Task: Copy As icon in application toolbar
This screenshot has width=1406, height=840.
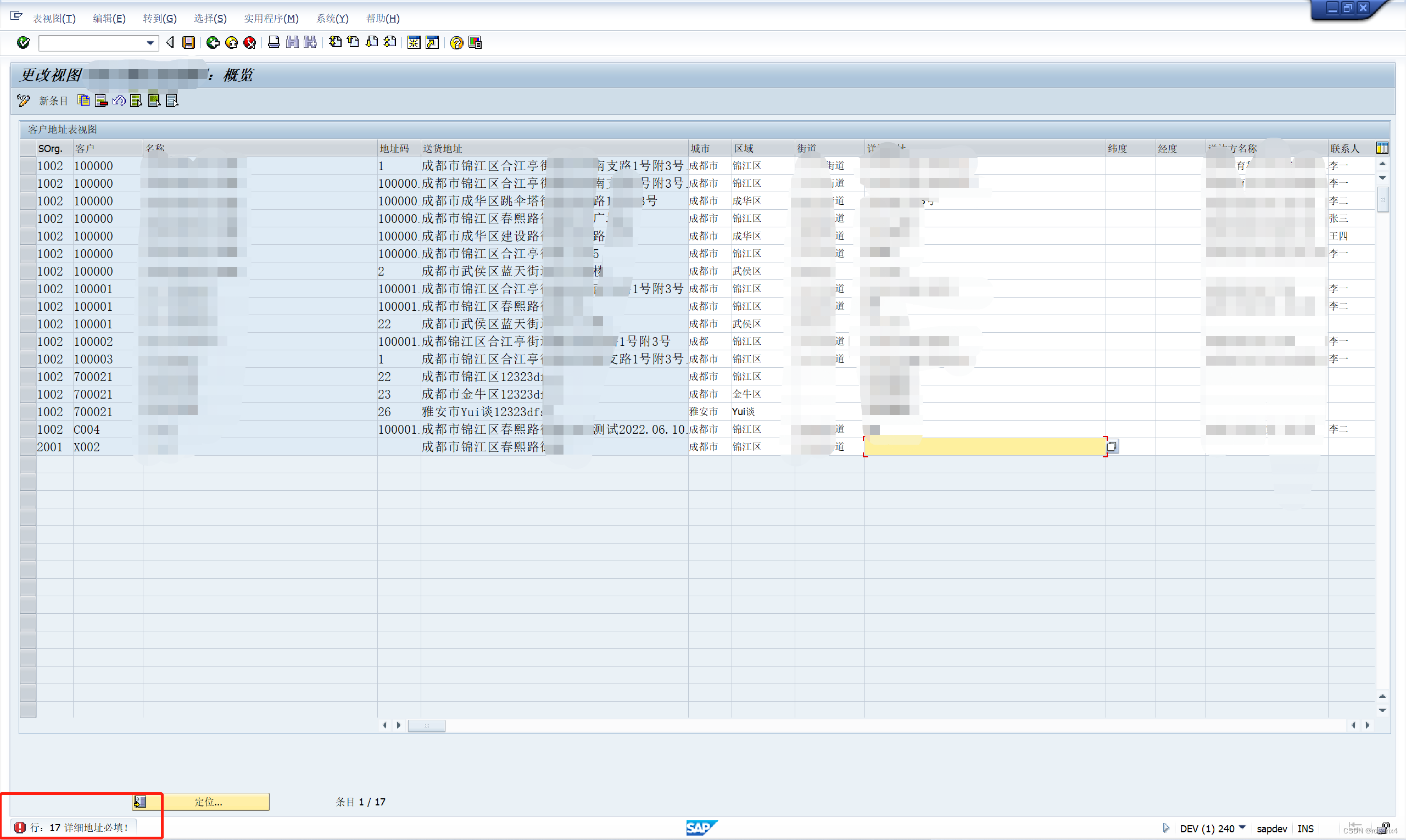Action: click(x=84, y=101)
